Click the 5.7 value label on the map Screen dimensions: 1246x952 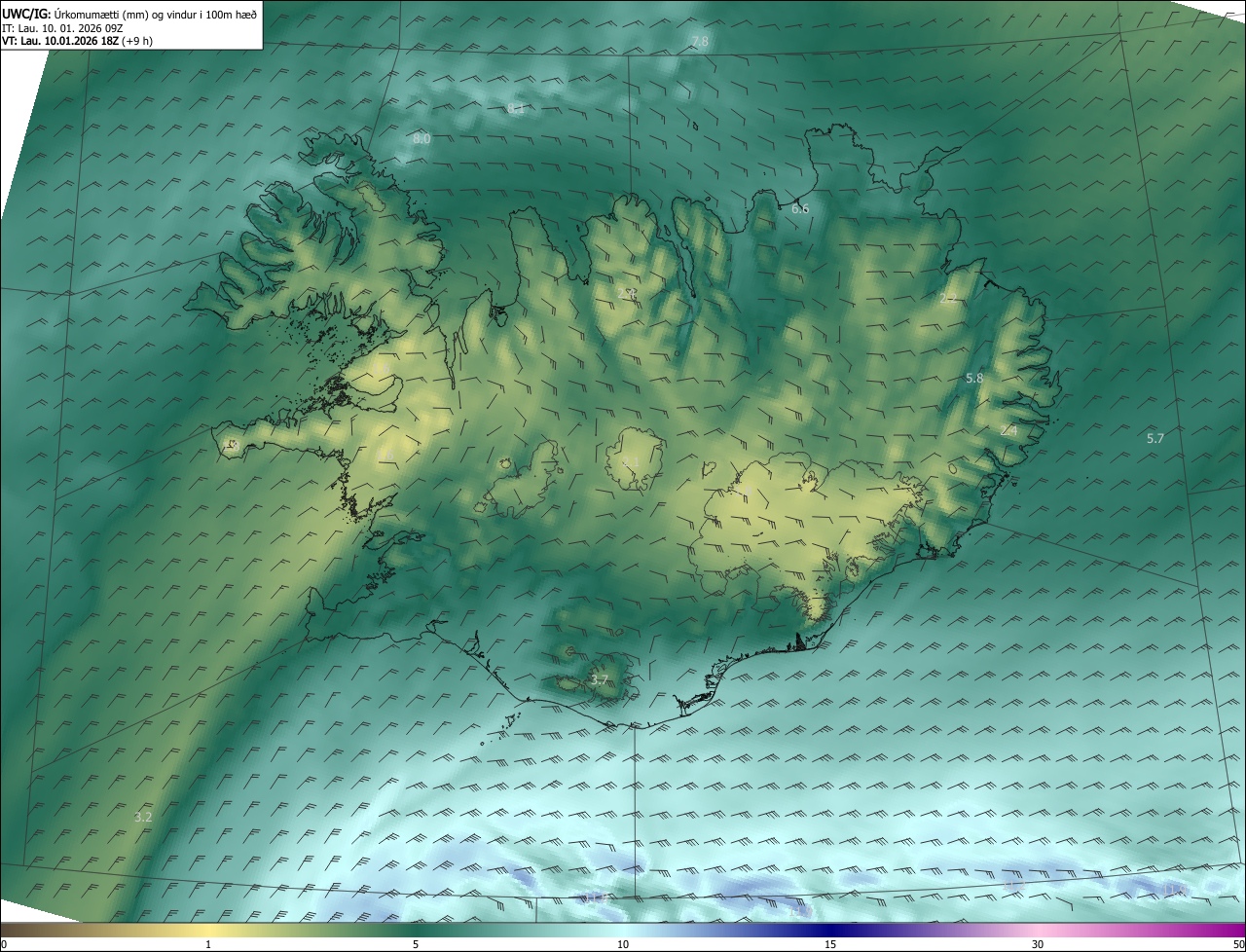point(1155,438)
